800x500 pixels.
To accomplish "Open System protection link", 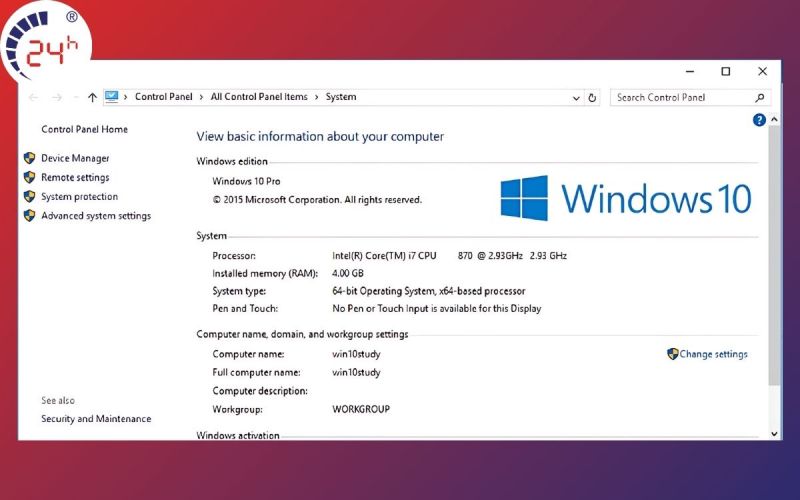I will click(x=80, y=196).
